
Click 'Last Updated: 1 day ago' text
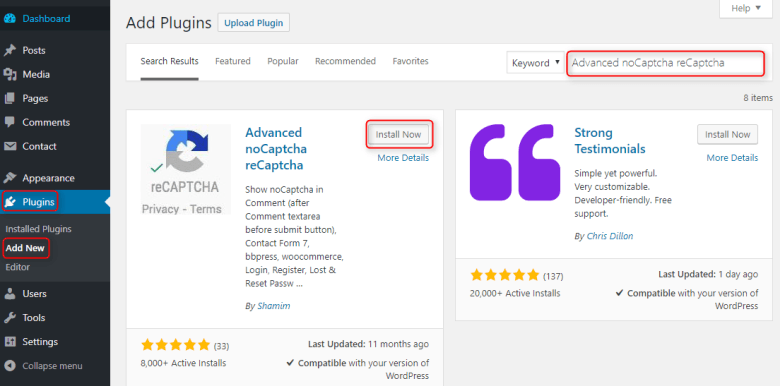[x=708, y=274]
